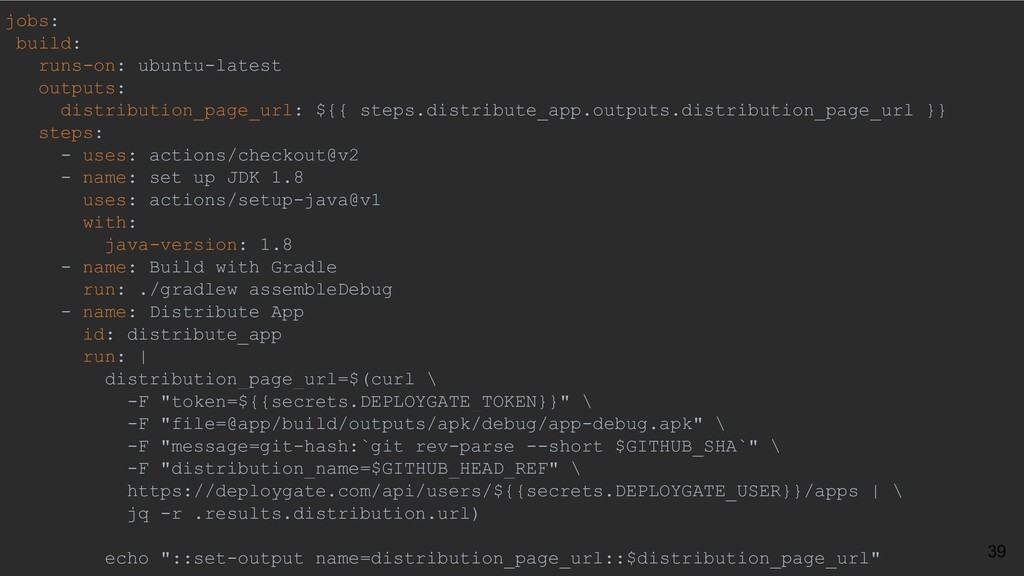Click 'actions/checkout@v2' text
This screenshot has width=1024, height=576.
tap(253, 155)
